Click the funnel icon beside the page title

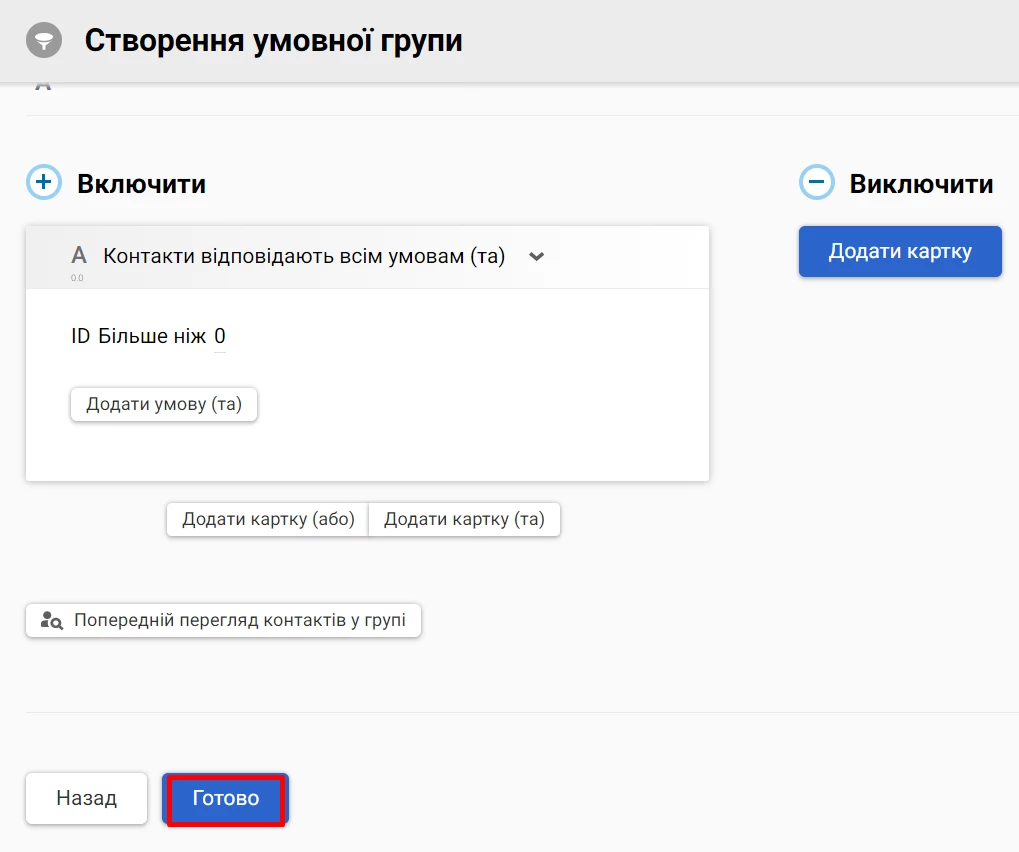44,40
